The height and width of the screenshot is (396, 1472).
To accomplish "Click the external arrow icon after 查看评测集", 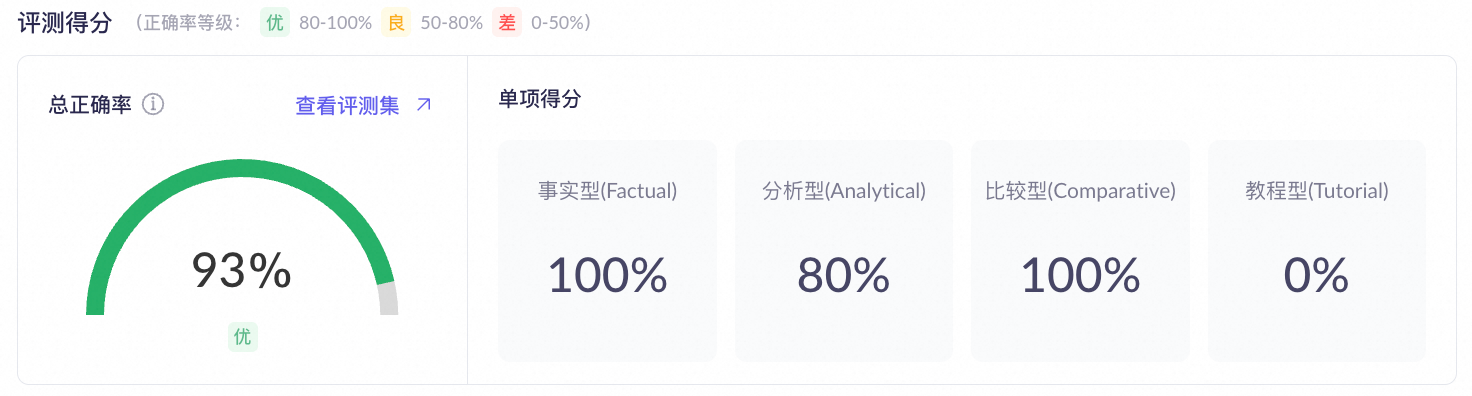I will 424,104.
